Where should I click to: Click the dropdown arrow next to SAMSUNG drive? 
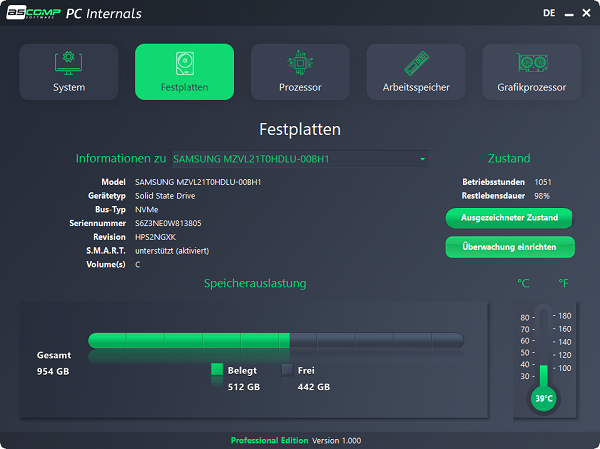pos(422,159)
